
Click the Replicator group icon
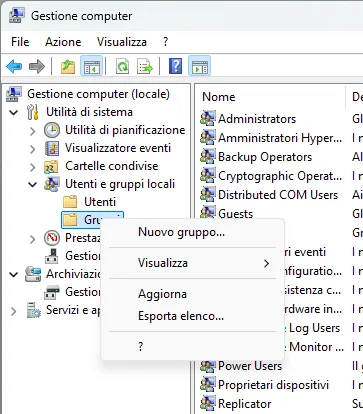point(207,404)
